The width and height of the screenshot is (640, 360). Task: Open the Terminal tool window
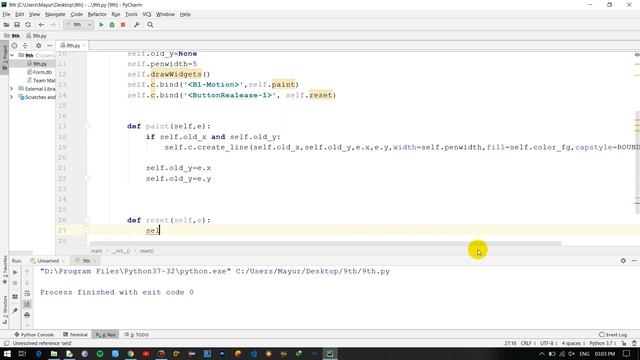(76, 335)
